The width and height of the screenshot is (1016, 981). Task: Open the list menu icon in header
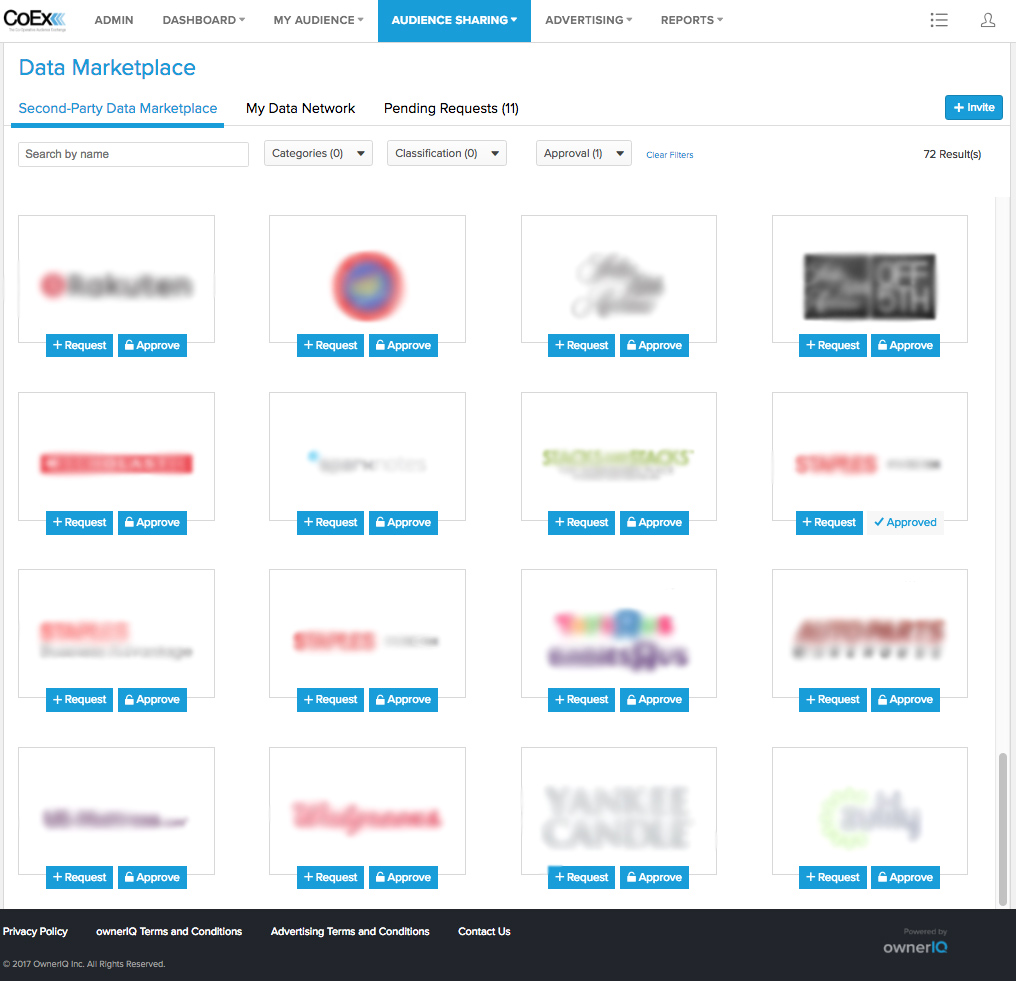(x=939, y=20)
